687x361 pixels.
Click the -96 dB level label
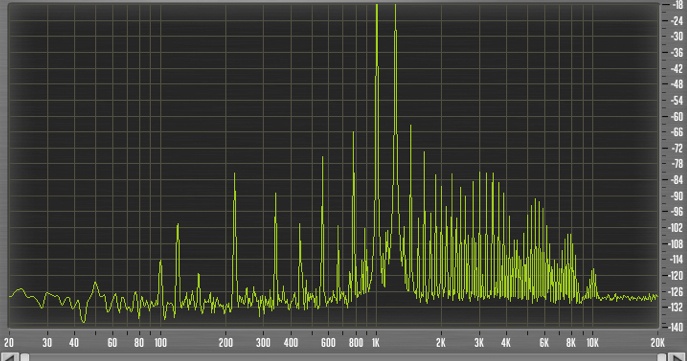pyautogui.click(x=676, y=212)
